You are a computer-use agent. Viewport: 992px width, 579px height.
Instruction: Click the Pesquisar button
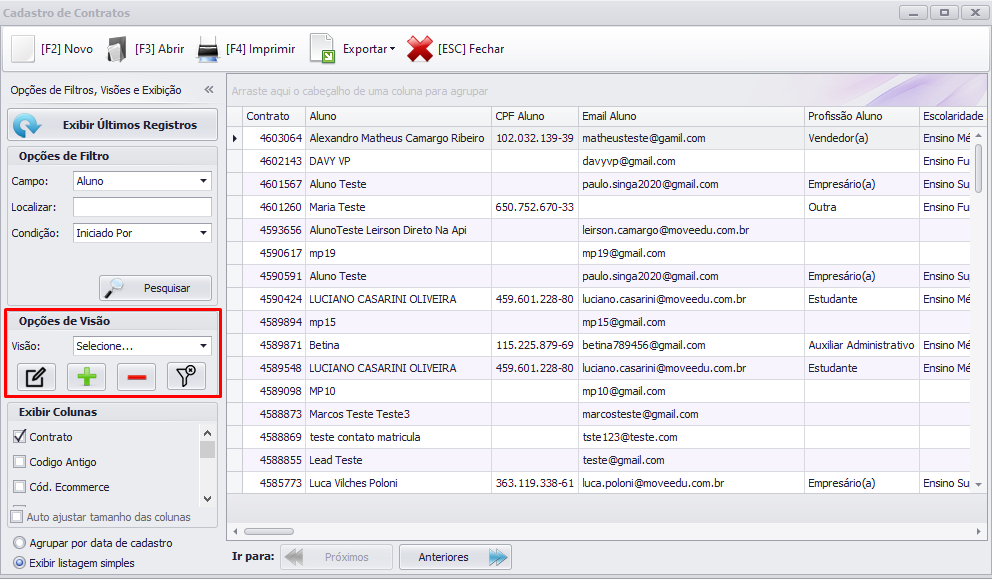pos(155,288)
